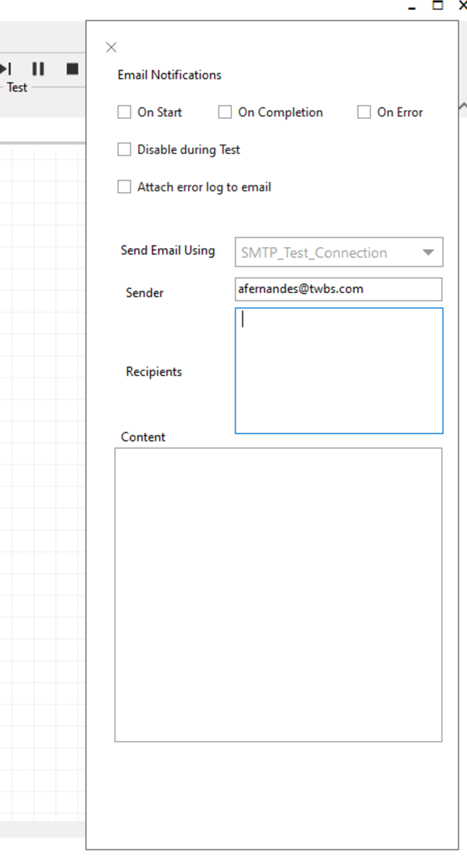467x864 pixels.
Task: Open the Send Email Using dropdown arrow
Action: [428, 252]
